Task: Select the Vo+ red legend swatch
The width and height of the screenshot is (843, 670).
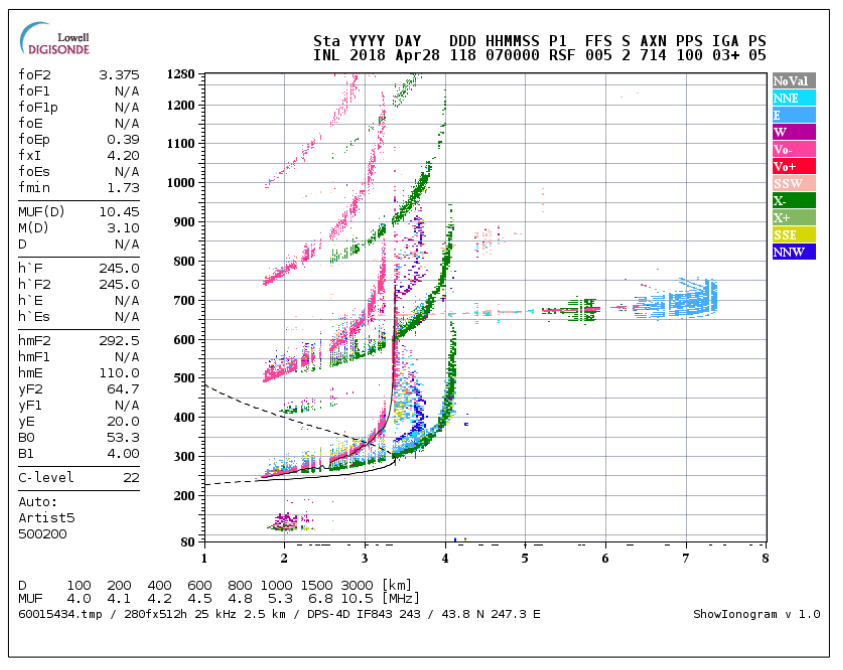Action: pos(794,166)
